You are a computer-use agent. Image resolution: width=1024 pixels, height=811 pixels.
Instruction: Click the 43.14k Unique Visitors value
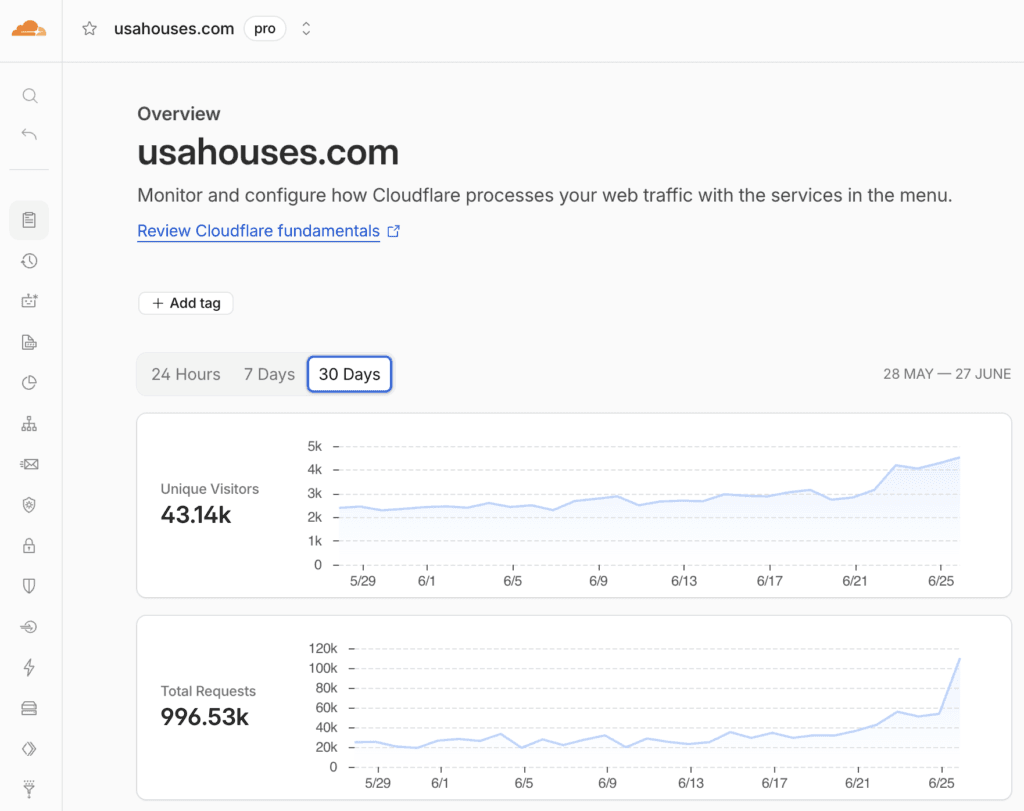(196, 515)
